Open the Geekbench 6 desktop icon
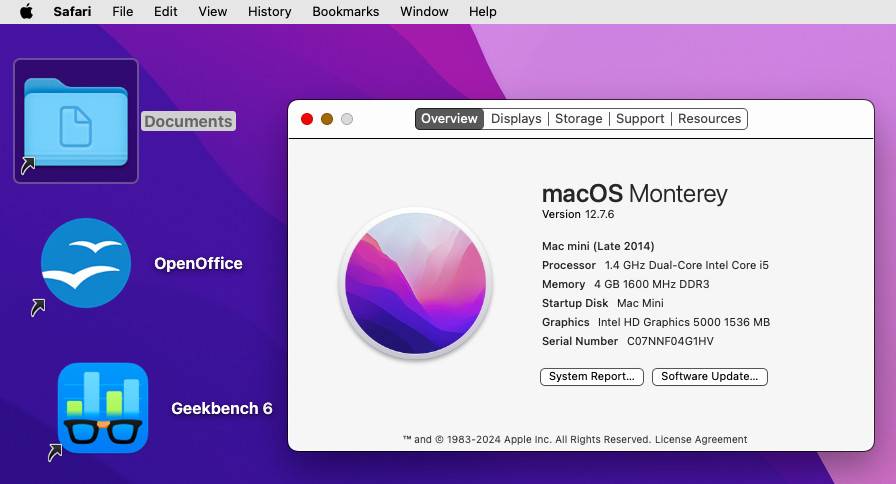The height and width of the screenshot is (484, 896). coord(103,408)
